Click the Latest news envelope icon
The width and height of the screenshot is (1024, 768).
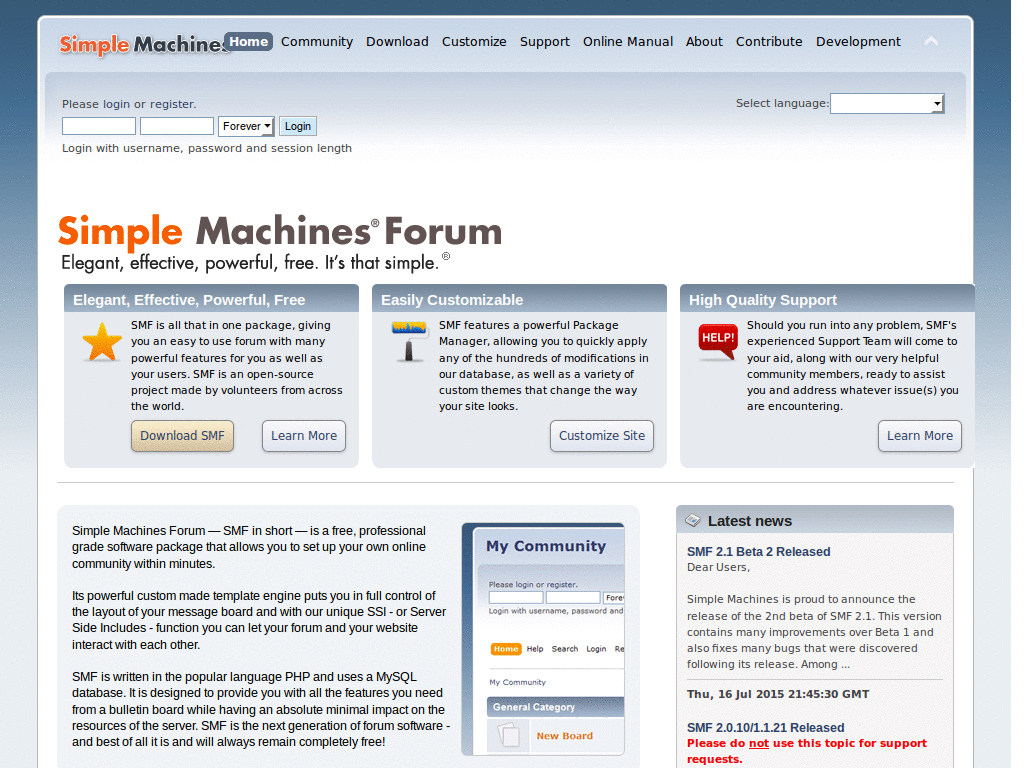click(692, 520)
